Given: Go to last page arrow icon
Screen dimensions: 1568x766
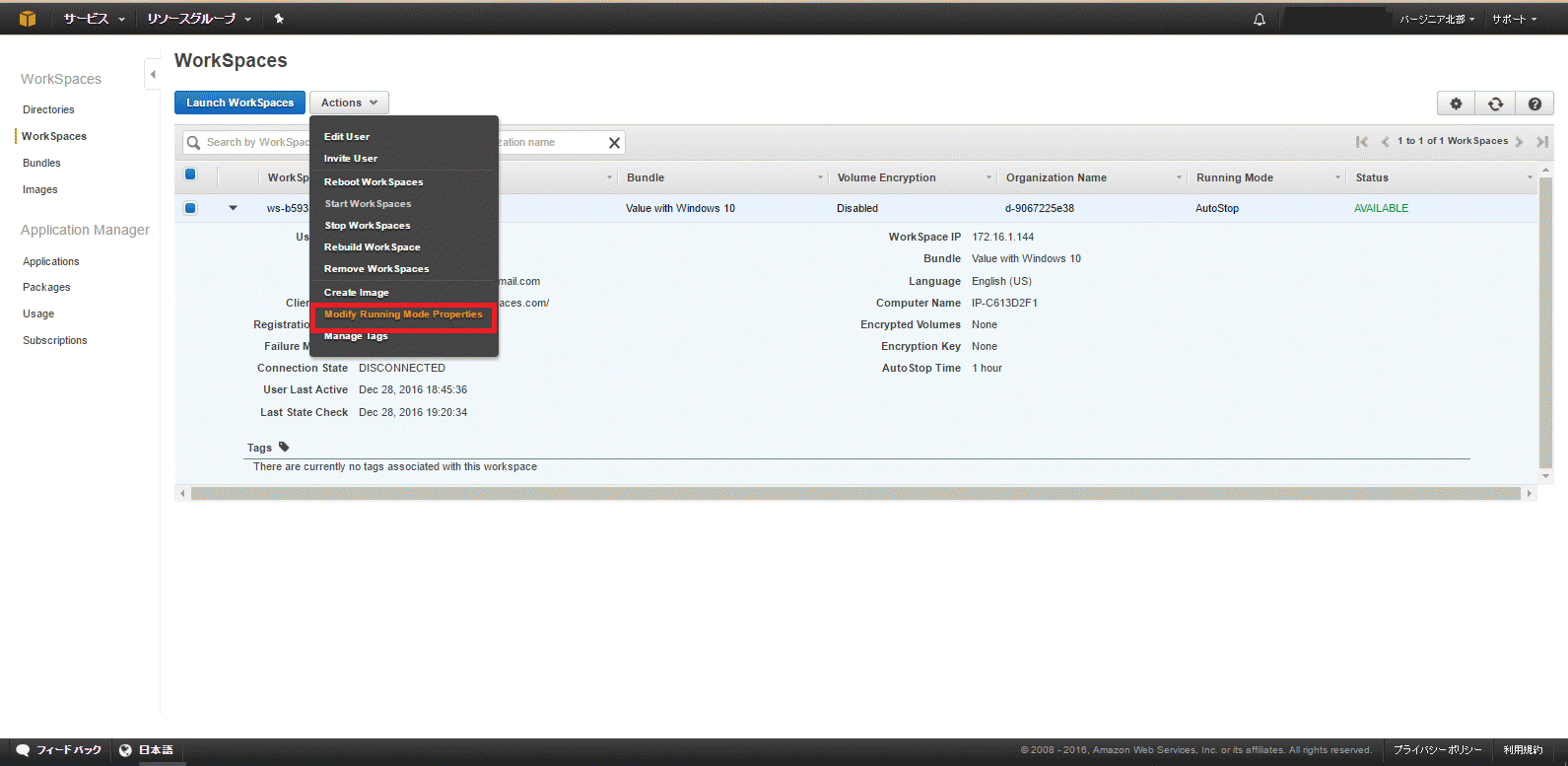Looking at the screenshot, I should point(1542,142).
